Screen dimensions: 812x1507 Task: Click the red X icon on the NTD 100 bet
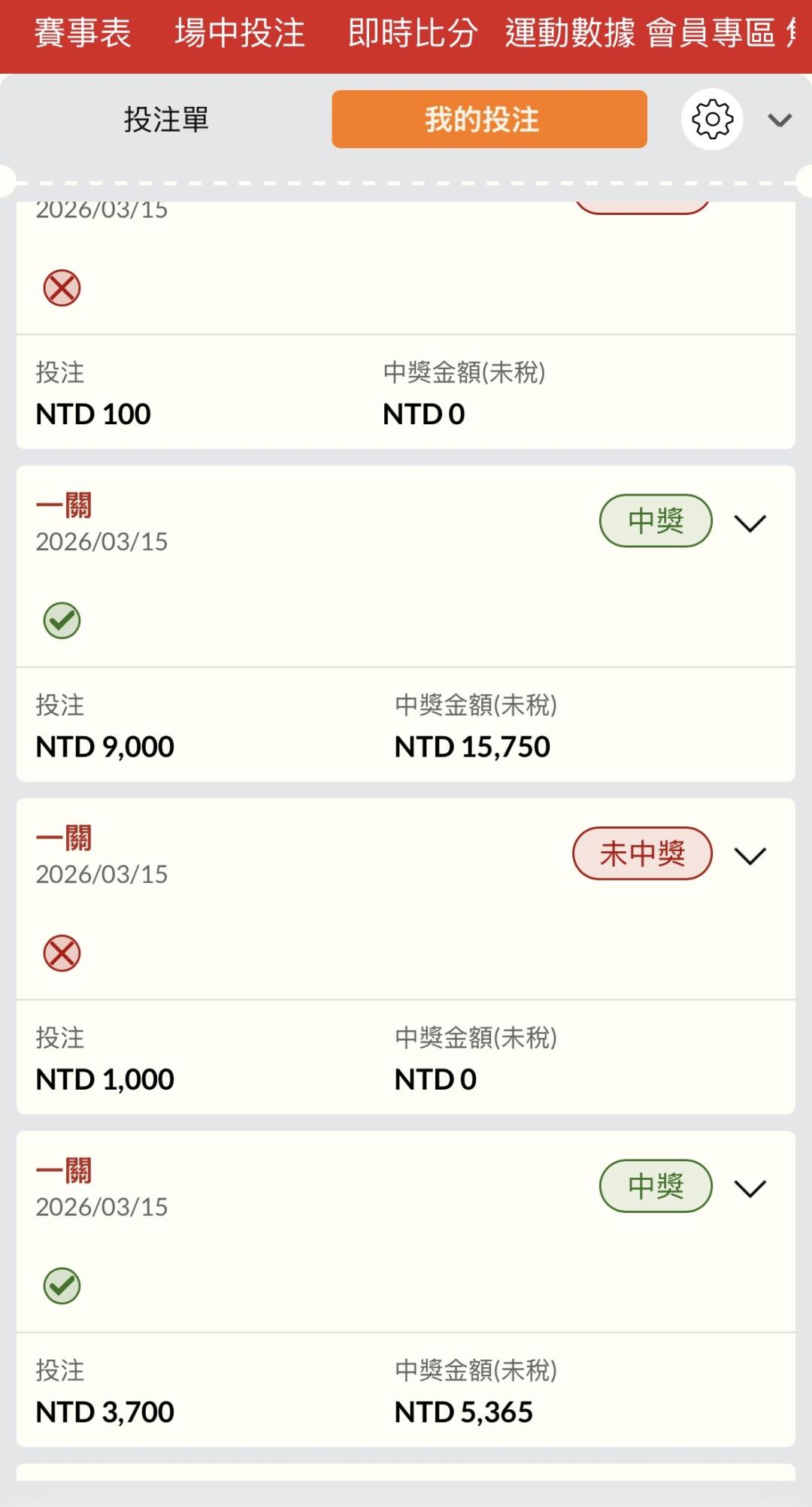point(62,288)
